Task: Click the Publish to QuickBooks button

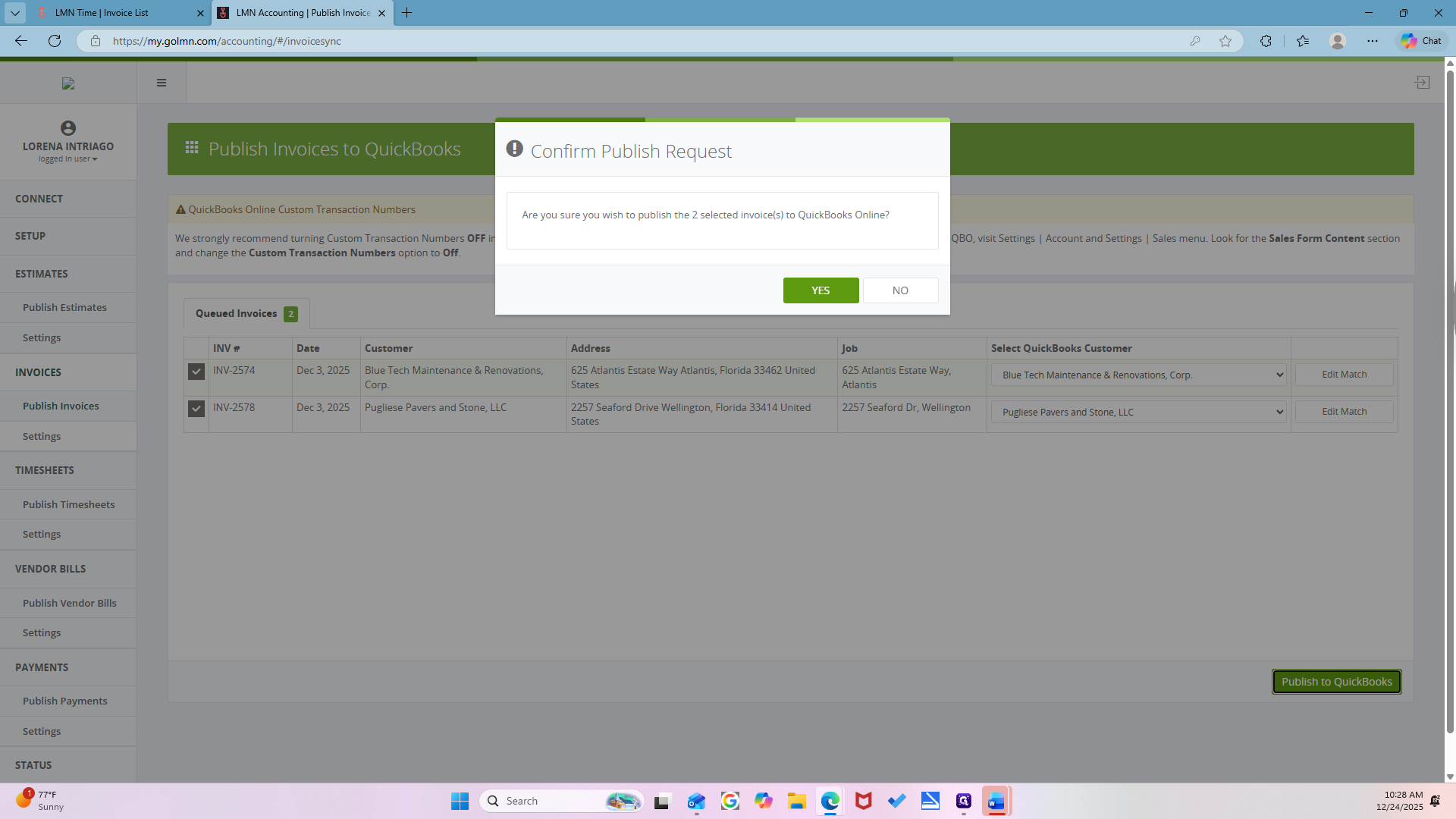Action: [1336, 682]
